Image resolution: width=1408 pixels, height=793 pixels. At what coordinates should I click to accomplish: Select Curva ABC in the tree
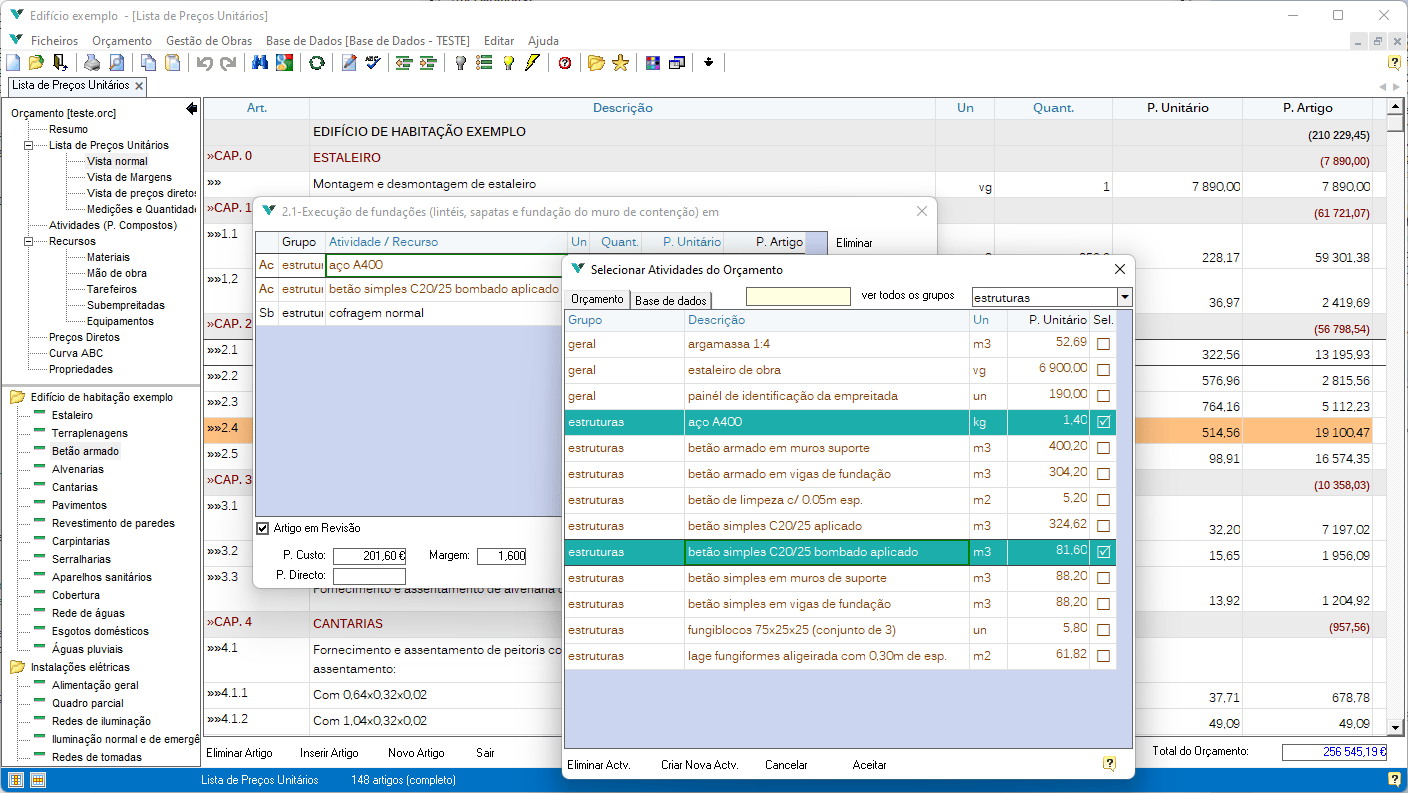point(76,353)
